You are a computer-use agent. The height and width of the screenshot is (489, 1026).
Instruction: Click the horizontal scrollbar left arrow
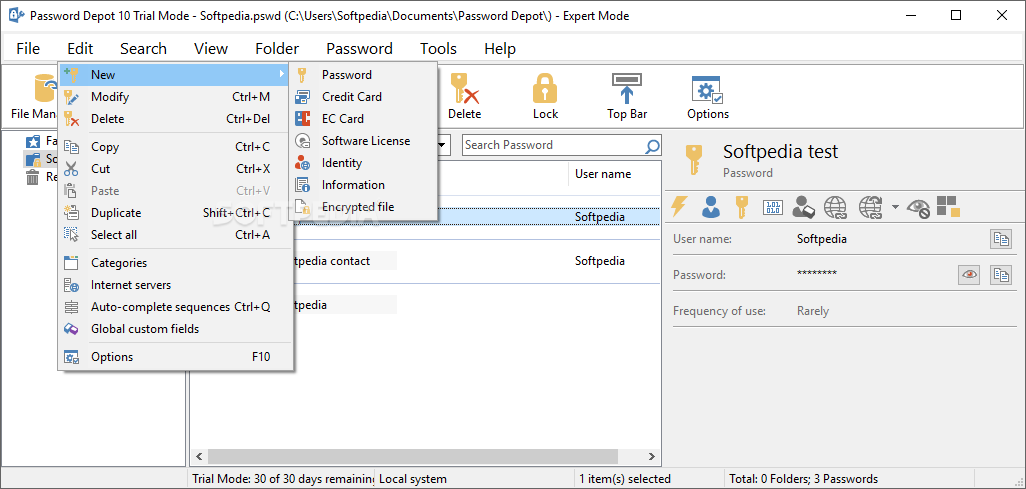[199, 456]
